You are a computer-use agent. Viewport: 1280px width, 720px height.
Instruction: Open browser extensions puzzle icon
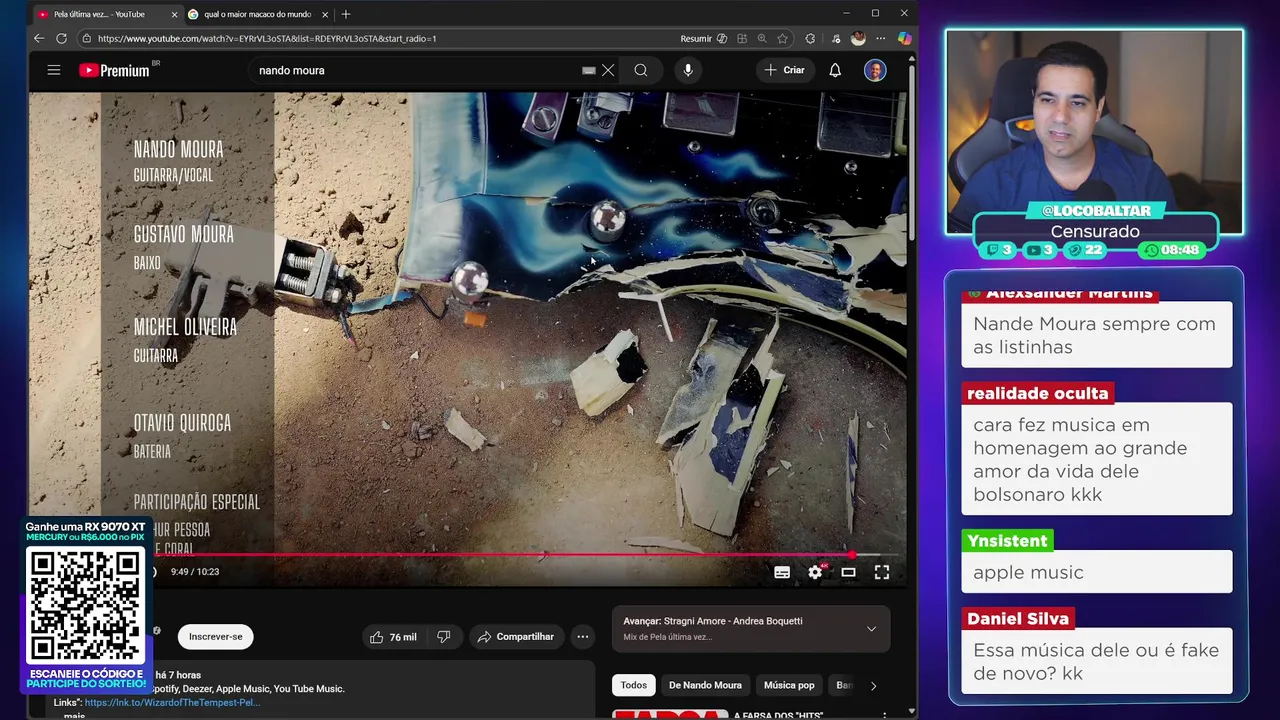click(x=810, y=38)
